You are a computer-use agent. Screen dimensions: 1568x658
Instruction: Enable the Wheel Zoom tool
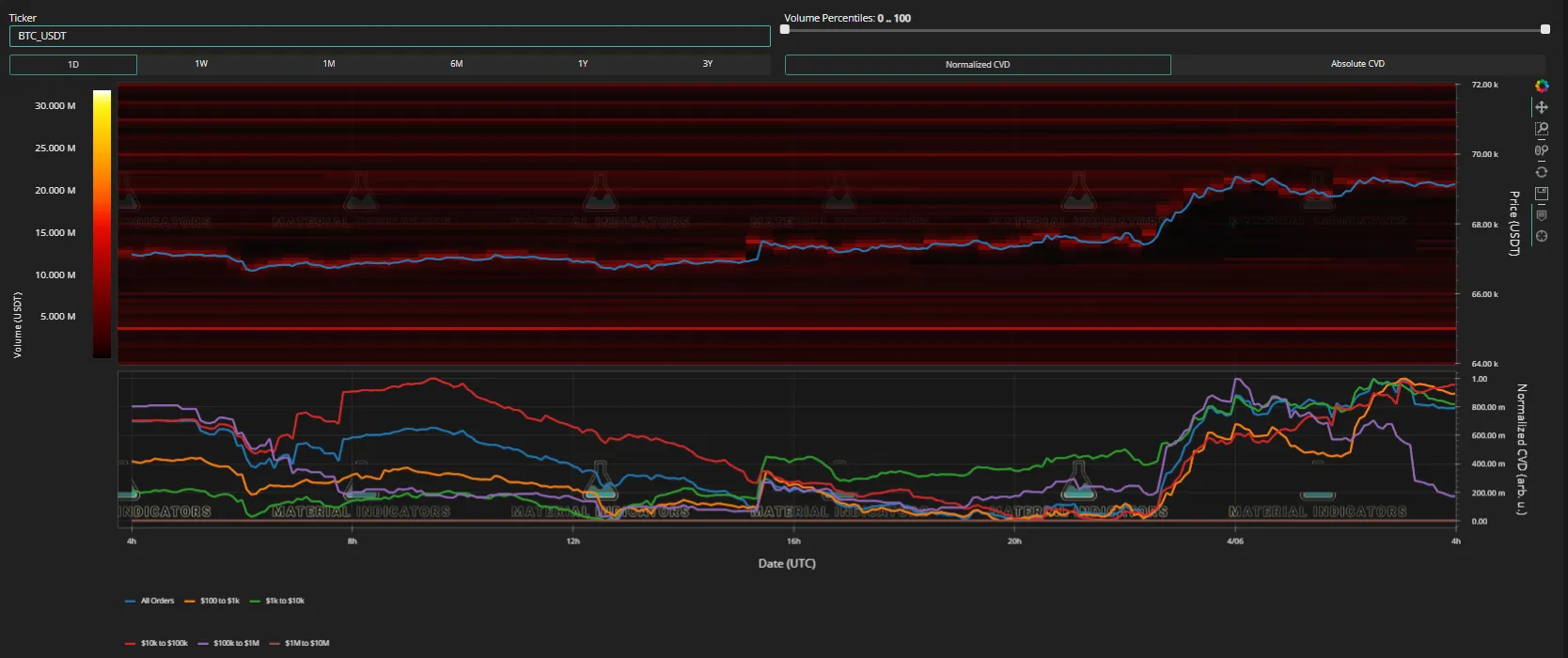1542,150
